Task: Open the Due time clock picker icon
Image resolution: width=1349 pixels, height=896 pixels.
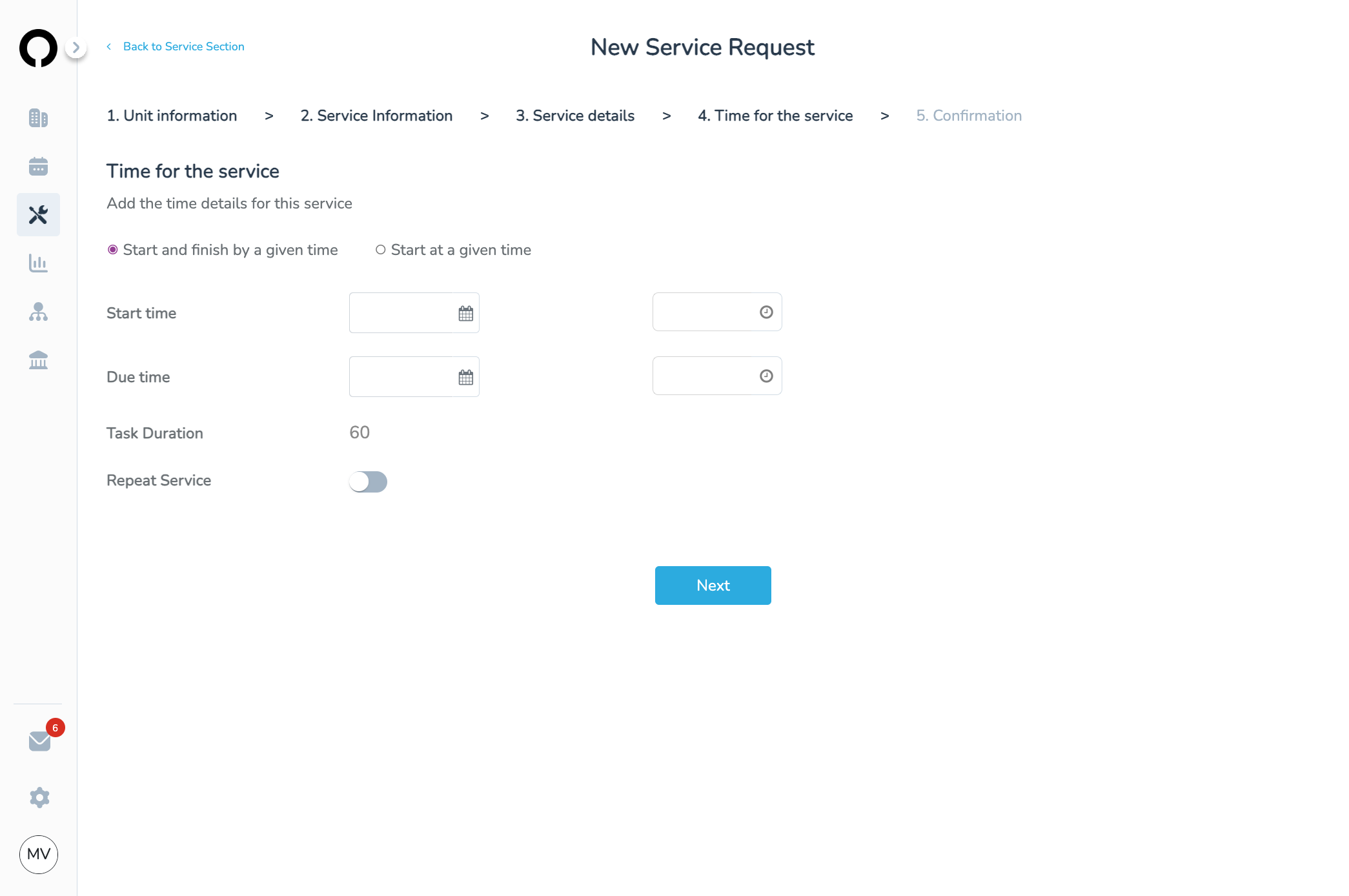Action: pyautogui.click(x=766, y=376)
